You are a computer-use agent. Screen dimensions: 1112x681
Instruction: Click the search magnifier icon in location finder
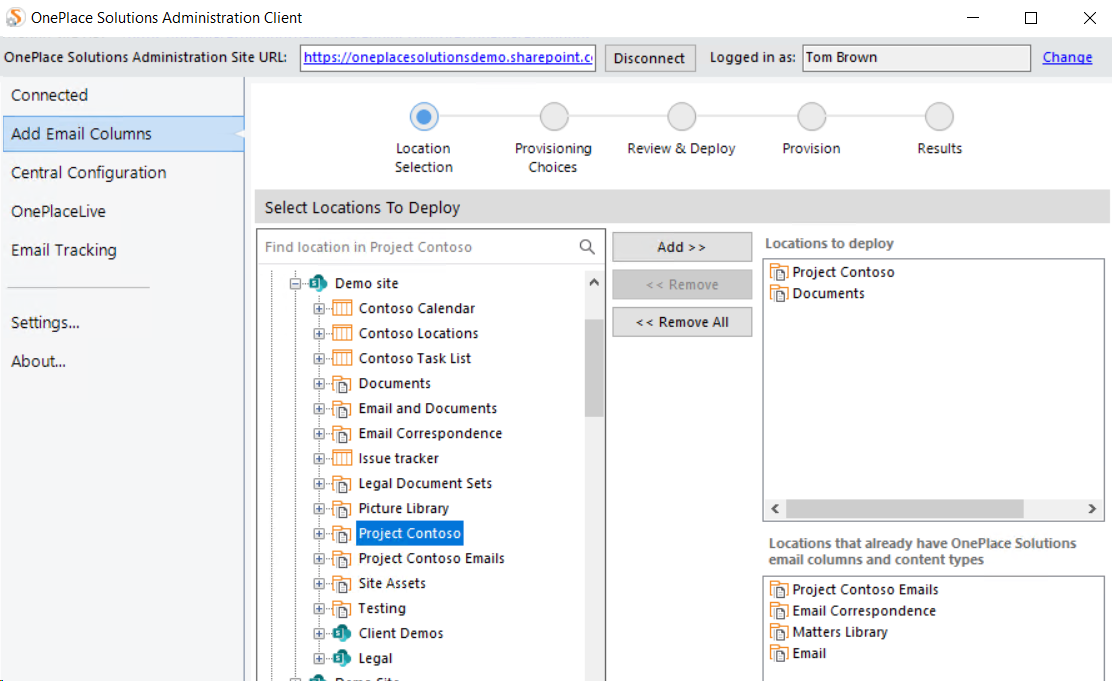[x=586, y=246]
